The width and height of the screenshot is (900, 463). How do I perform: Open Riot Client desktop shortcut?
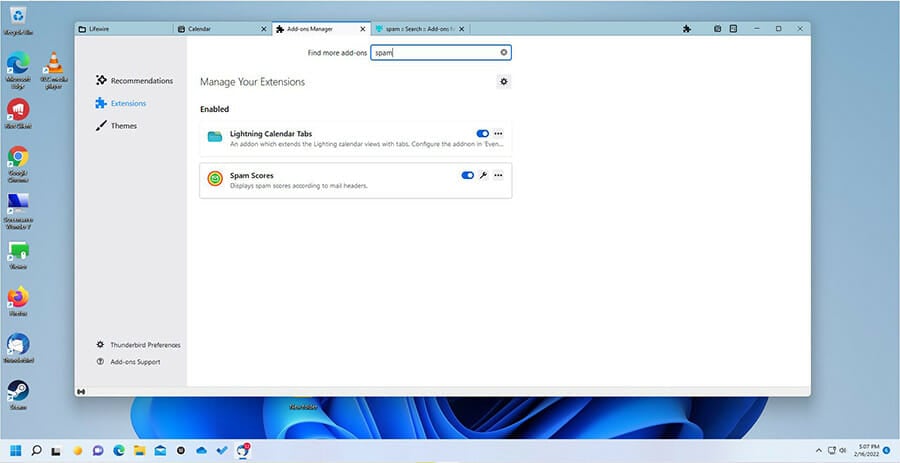pyautogui.click(x=18, y=113)
